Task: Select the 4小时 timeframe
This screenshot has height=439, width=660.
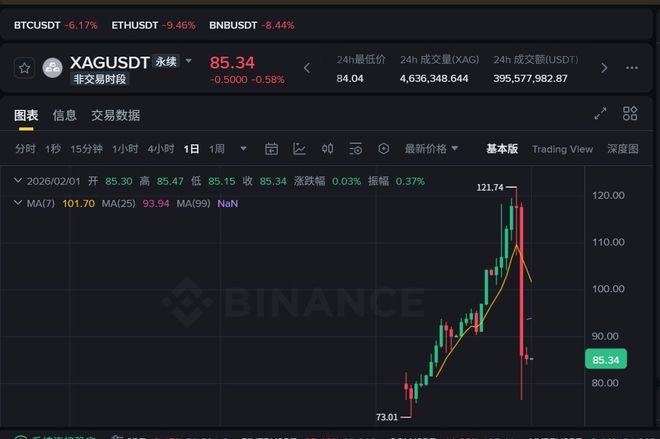Action: click(161, 149)
